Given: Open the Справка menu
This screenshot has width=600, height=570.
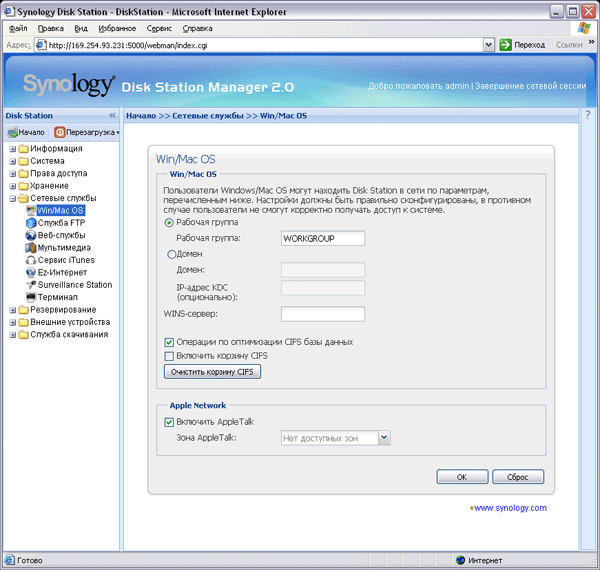Looking at the screenshot, I should (197, 28).
